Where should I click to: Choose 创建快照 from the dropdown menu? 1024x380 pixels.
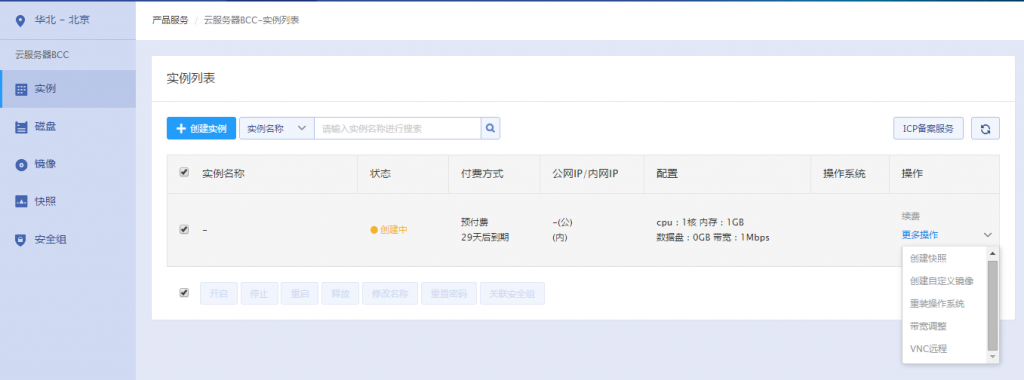[928, 259]
